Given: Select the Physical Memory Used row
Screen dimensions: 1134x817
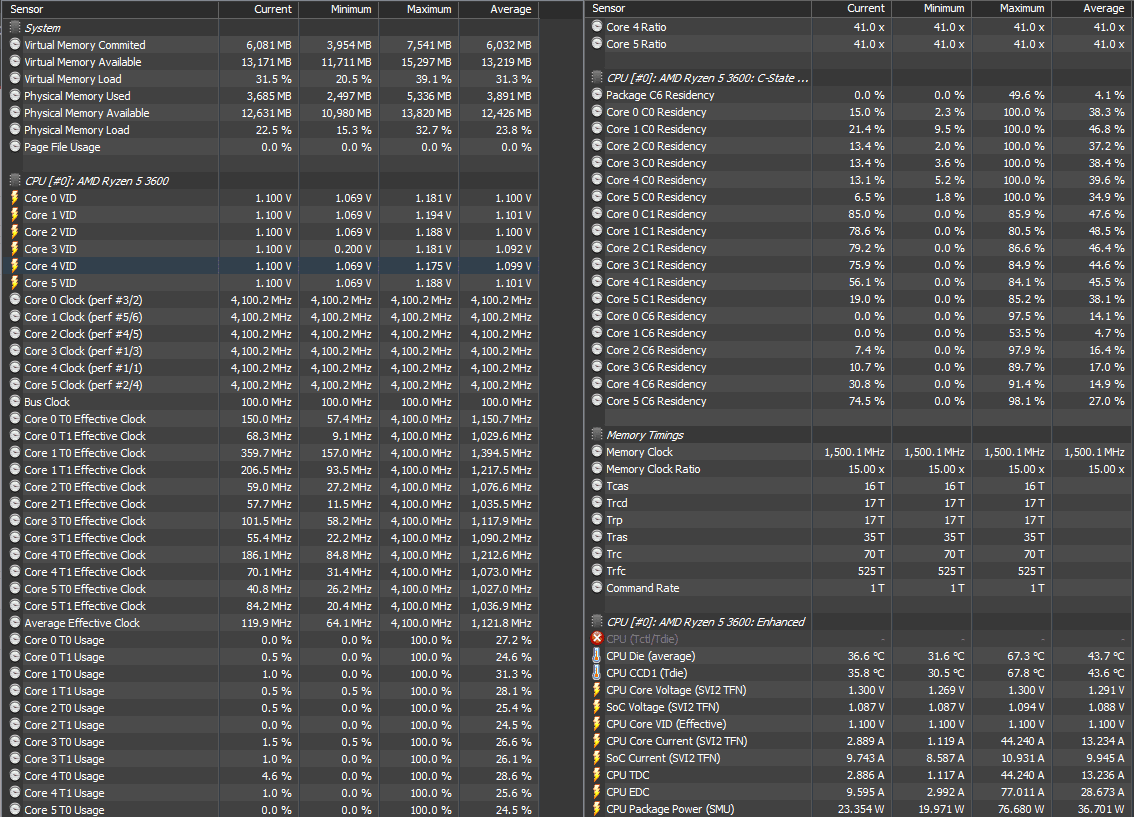Looking at the screenshot, I should coord(270,95).
